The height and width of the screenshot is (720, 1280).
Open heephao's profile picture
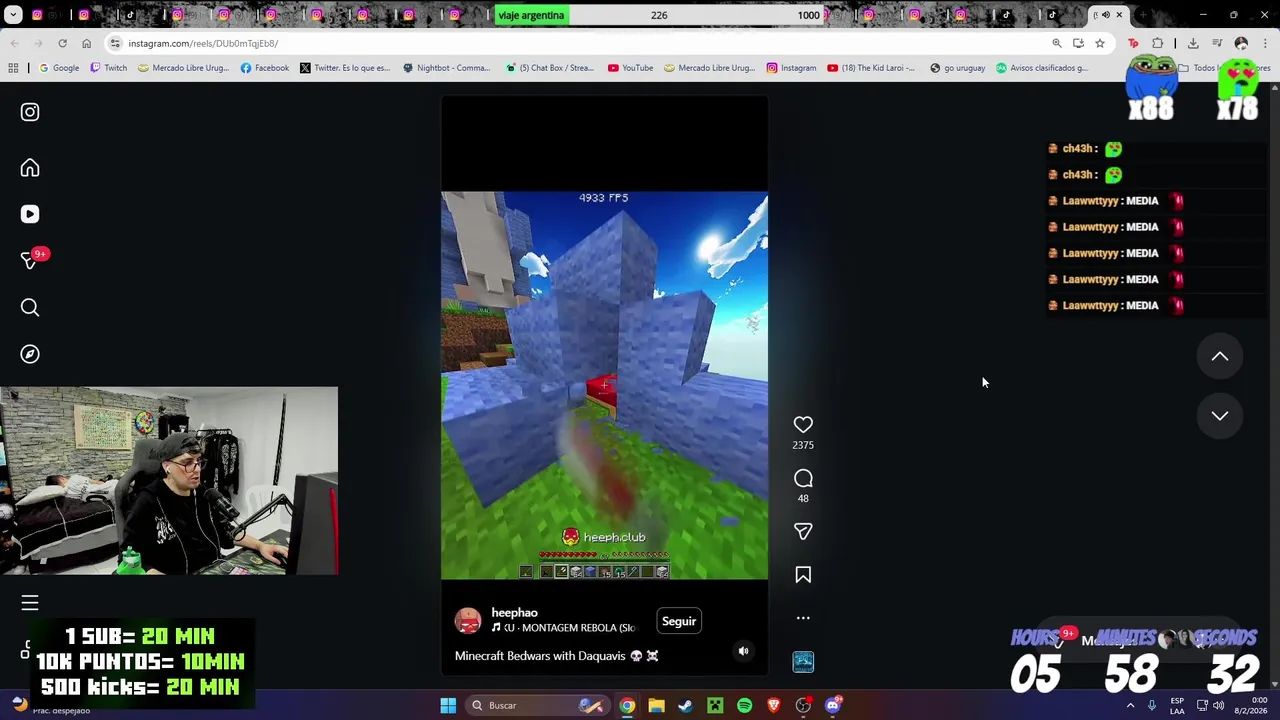click(x=468, y=620)
